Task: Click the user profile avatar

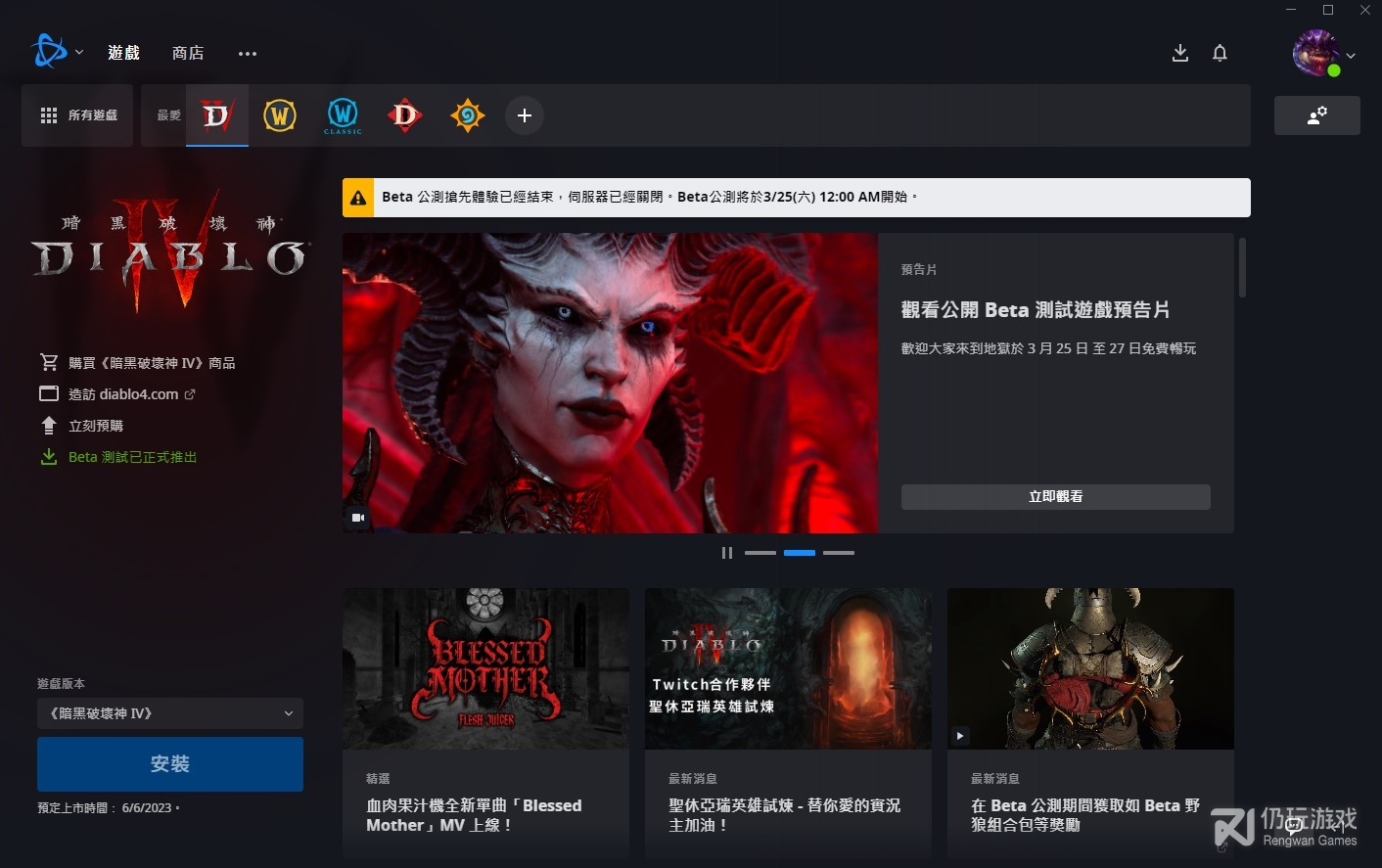Action: click(1315, 53)
